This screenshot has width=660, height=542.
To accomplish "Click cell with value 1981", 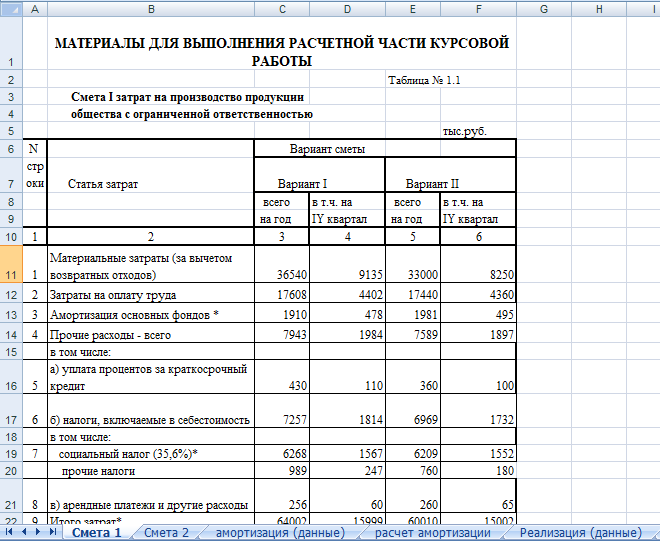I will click(x=413, y=313).
